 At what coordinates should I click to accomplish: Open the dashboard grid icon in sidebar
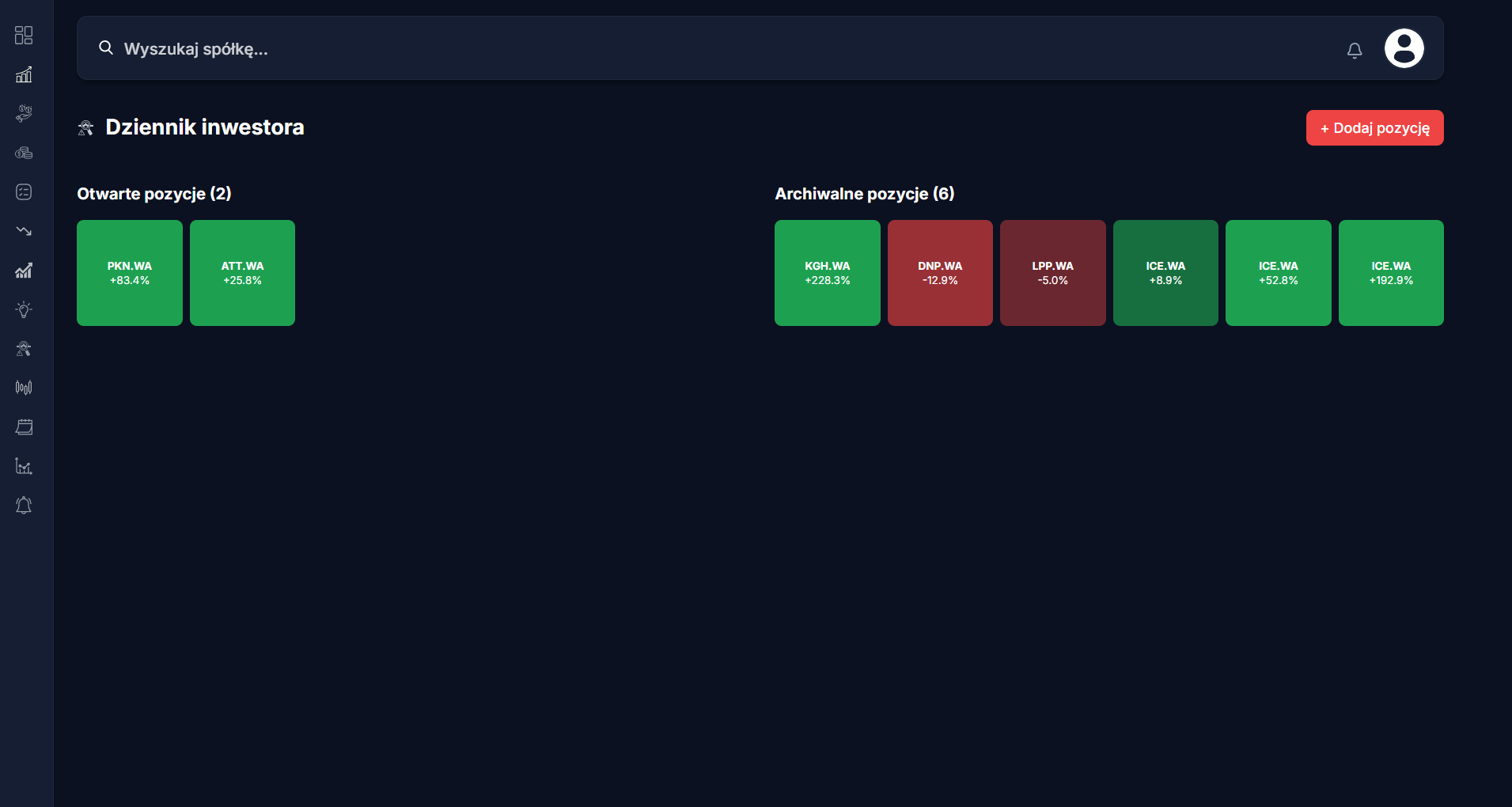pyautogui.click(x=24, y=35)
